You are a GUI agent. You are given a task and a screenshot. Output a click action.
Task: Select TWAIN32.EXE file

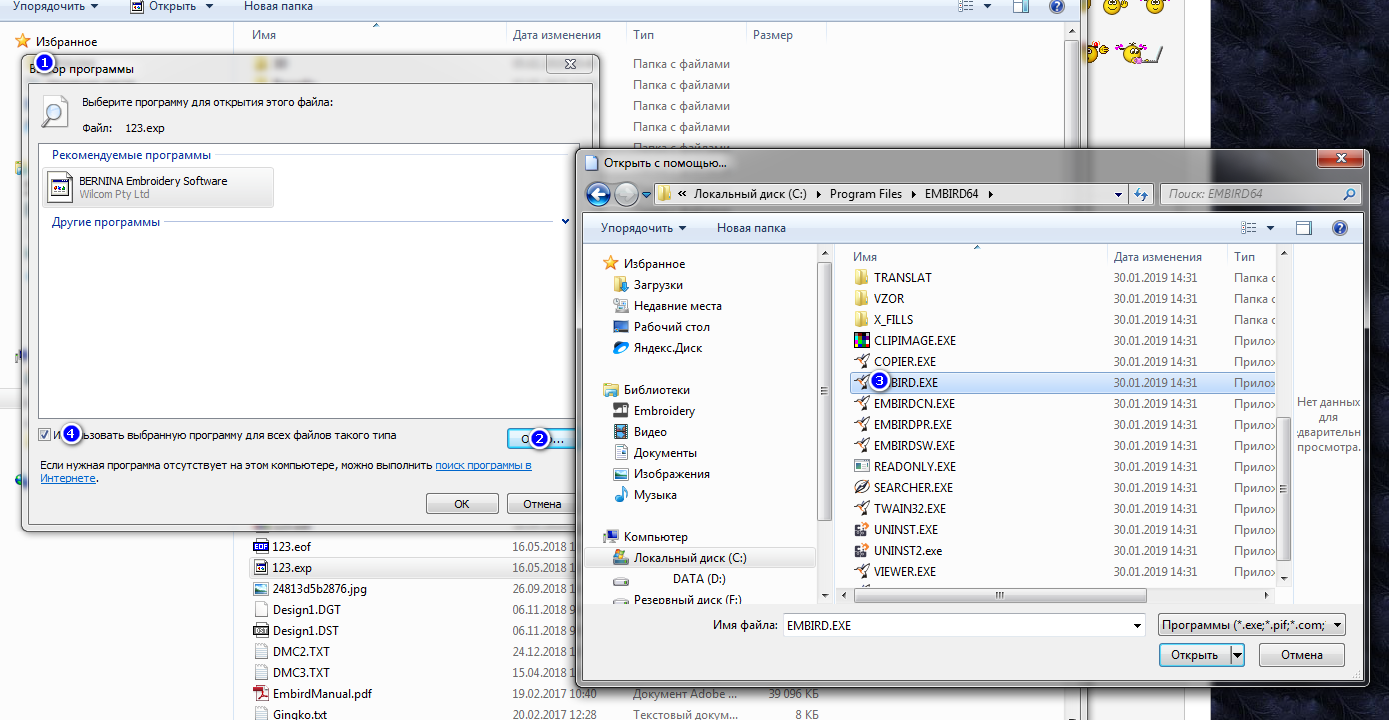pos(909,509)
